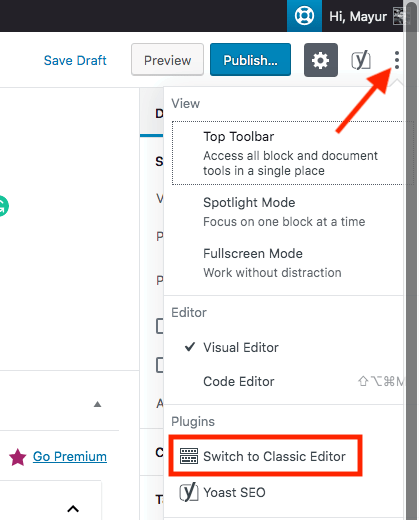This screenshot has width=419, height=520.
Task: Open the three-dot more options menu
Action: 396,60
